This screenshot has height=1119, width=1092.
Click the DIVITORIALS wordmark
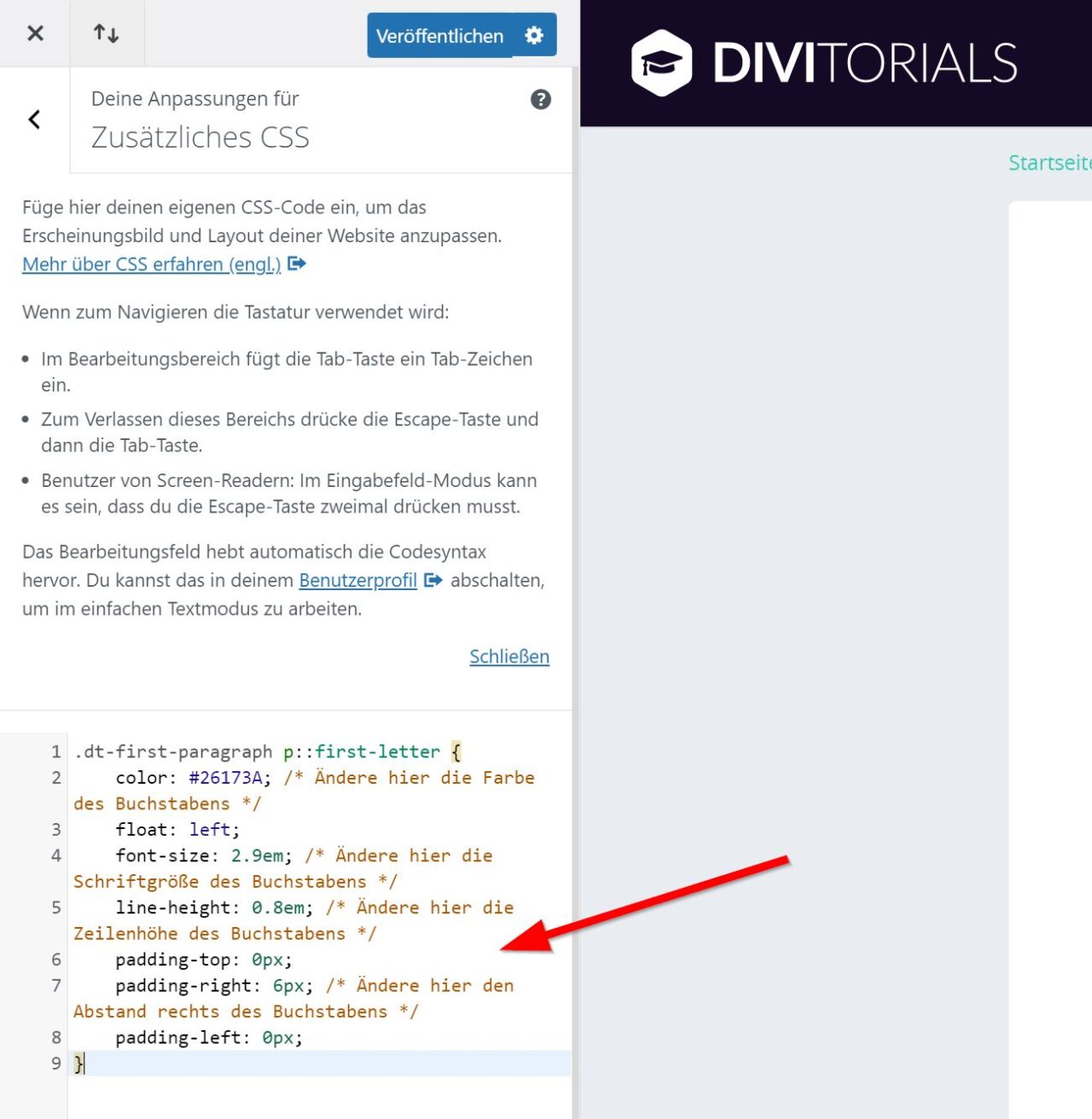865,63
